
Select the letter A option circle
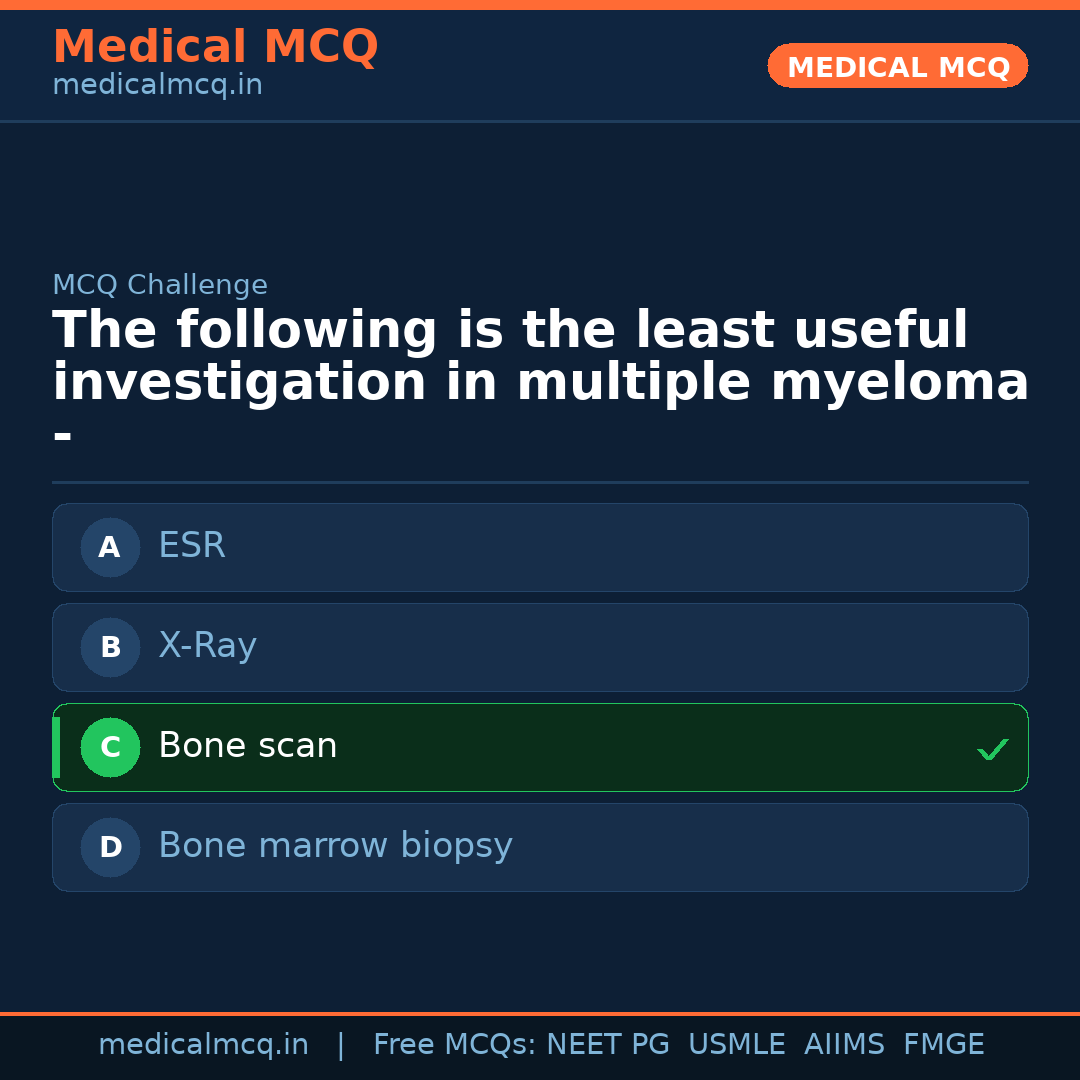110,547
